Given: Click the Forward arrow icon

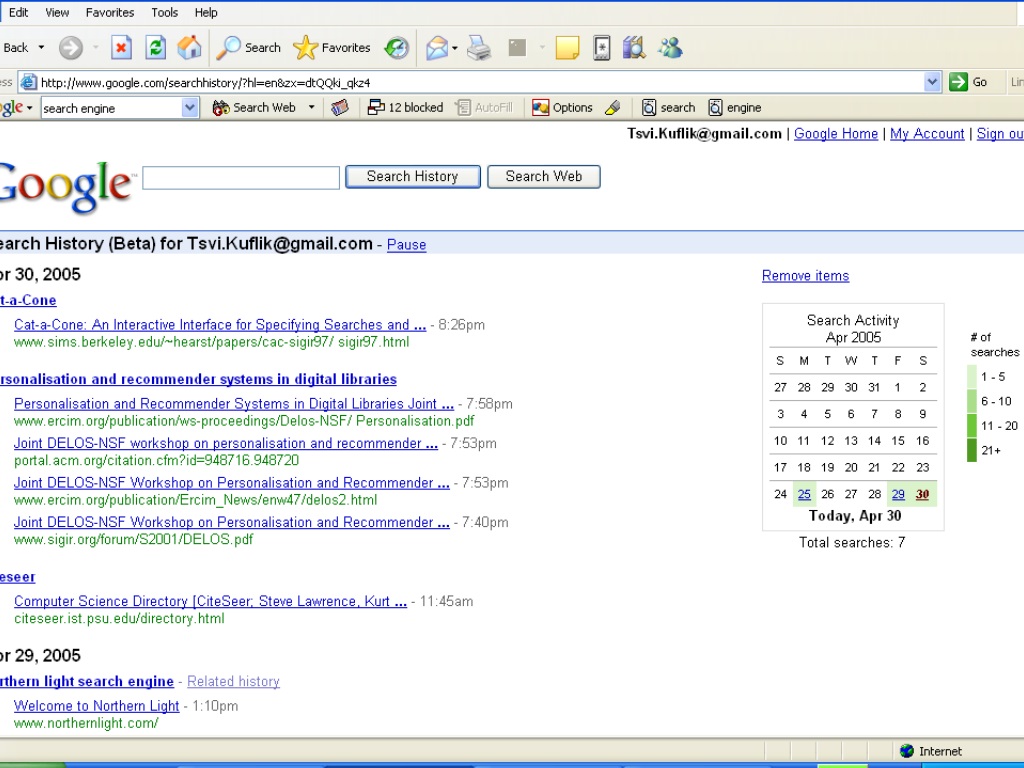Looking at the screenshot, I should (71, 48).
